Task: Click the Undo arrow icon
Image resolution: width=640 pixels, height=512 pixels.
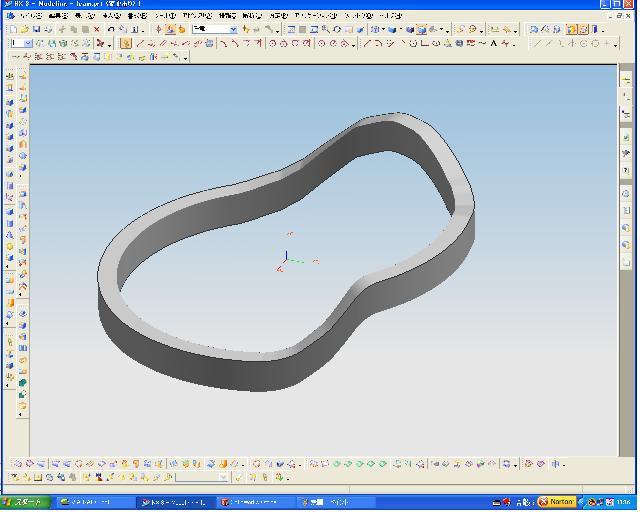Action: [x=109, y=30]
